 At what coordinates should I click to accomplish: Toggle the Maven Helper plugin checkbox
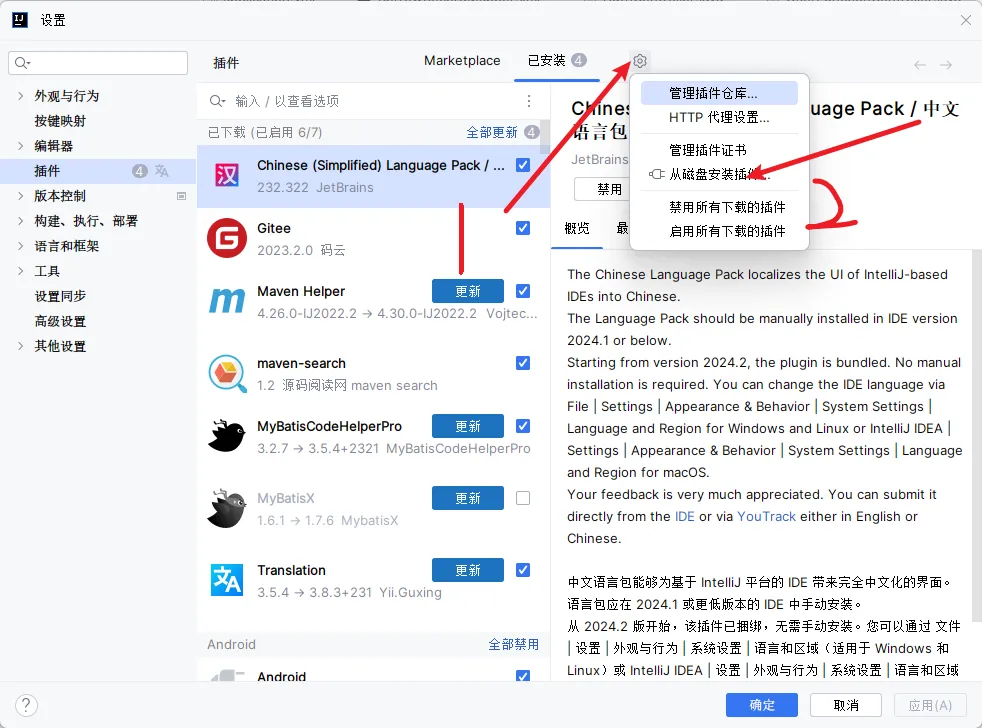coord(523,291)
